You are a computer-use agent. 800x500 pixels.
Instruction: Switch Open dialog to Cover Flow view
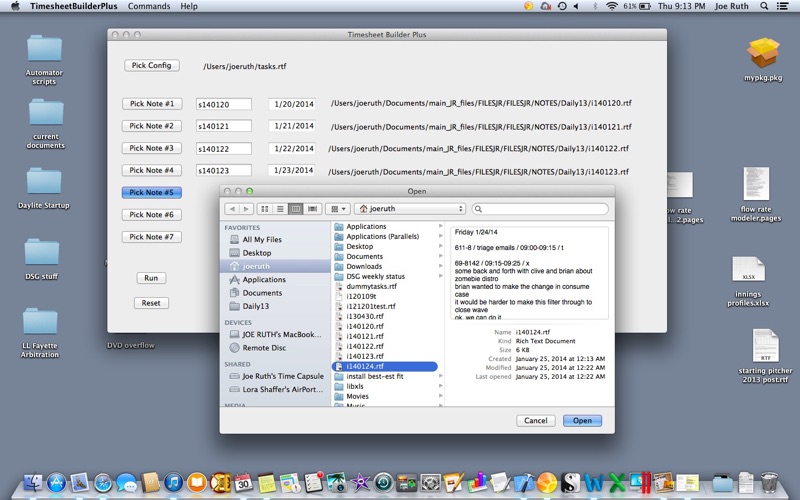[x=312, y=209]
